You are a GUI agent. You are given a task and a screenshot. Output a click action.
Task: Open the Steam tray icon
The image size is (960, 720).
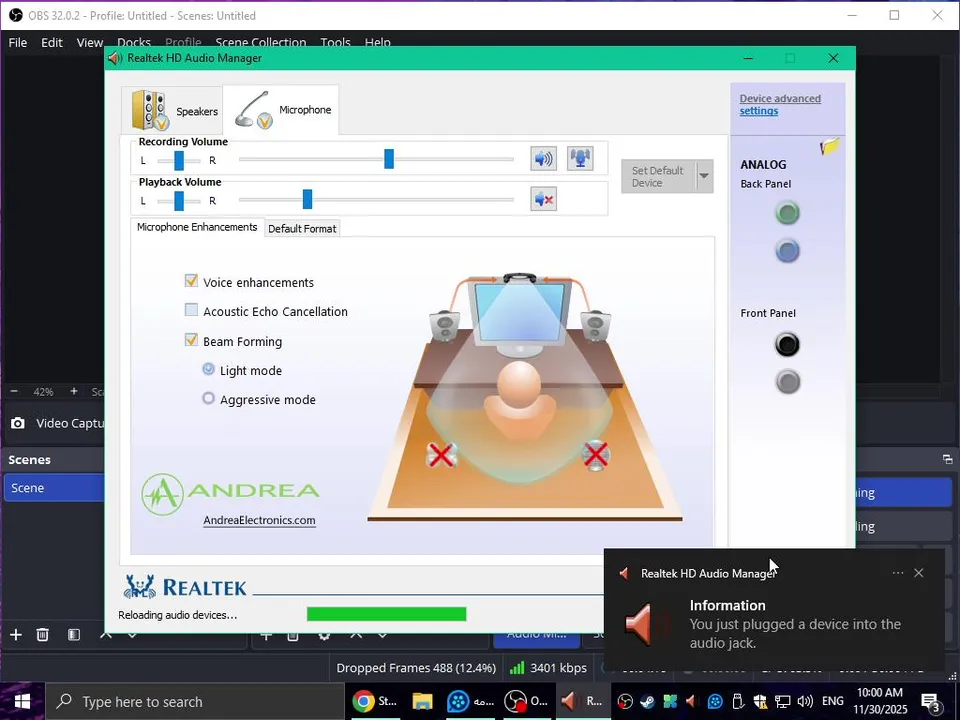tap(647, 701)
